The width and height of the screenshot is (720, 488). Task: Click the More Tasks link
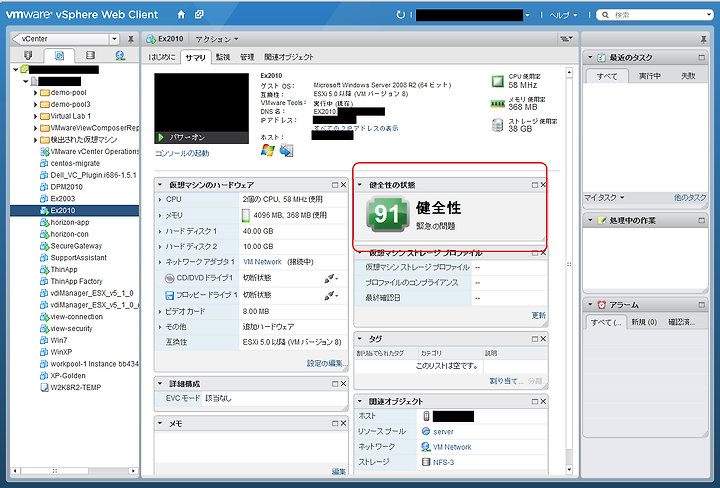point(690,198)
